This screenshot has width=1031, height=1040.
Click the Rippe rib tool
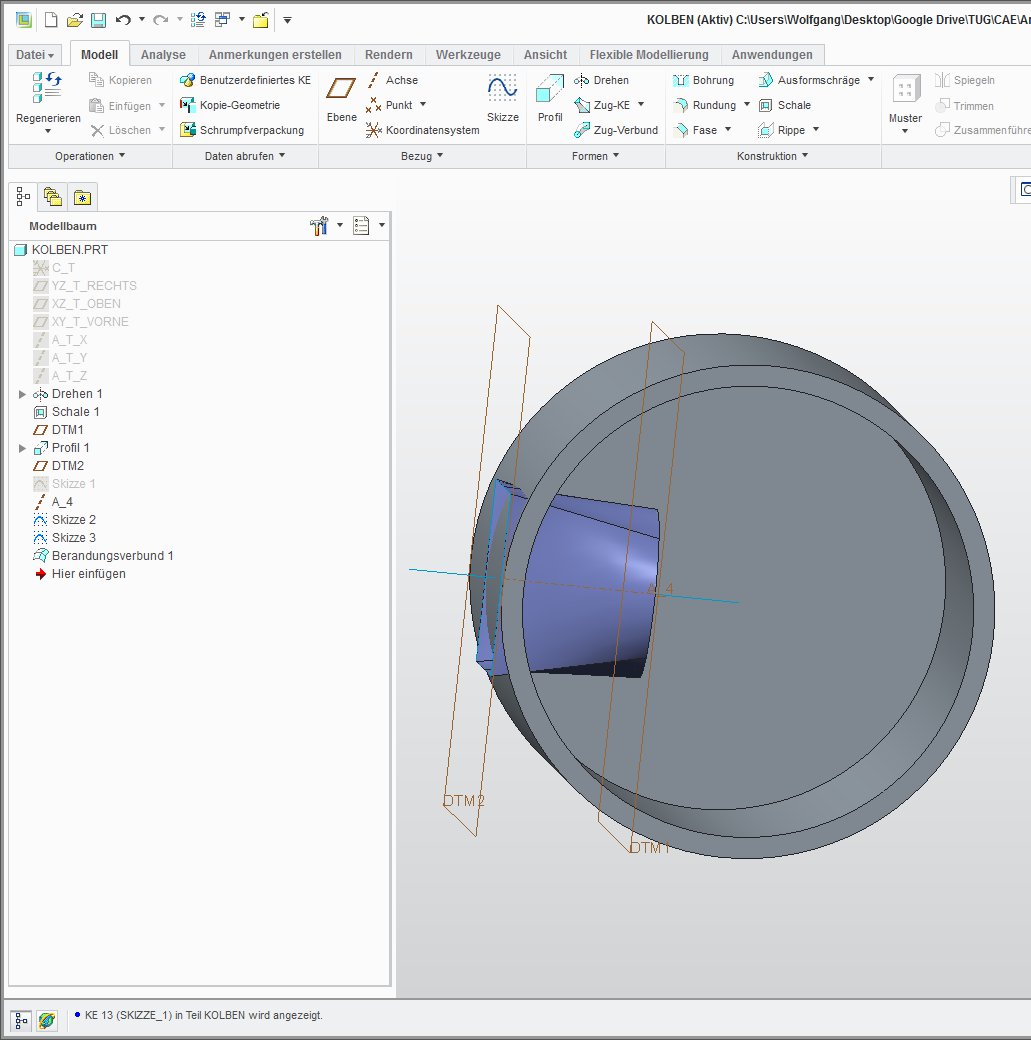click(782, 130)
